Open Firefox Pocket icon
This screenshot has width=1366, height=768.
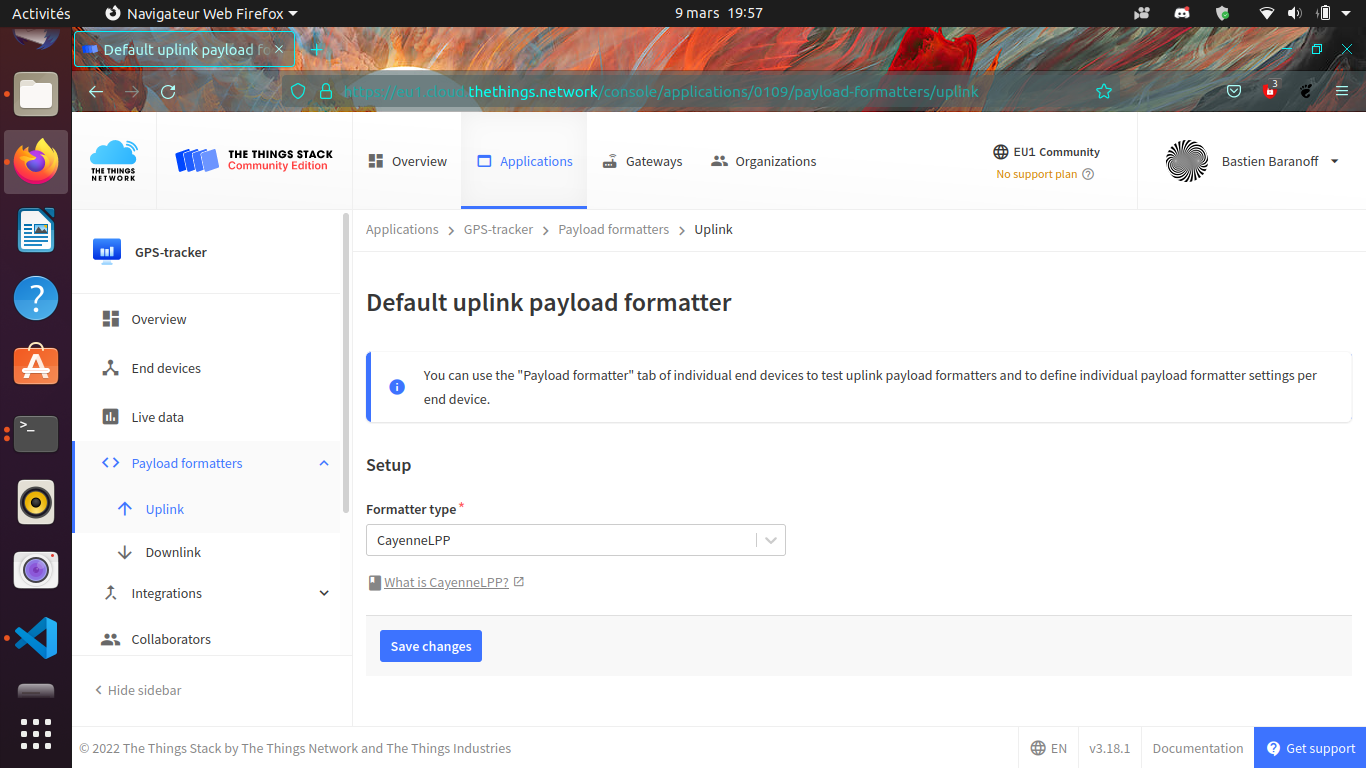coord(1234,91)
